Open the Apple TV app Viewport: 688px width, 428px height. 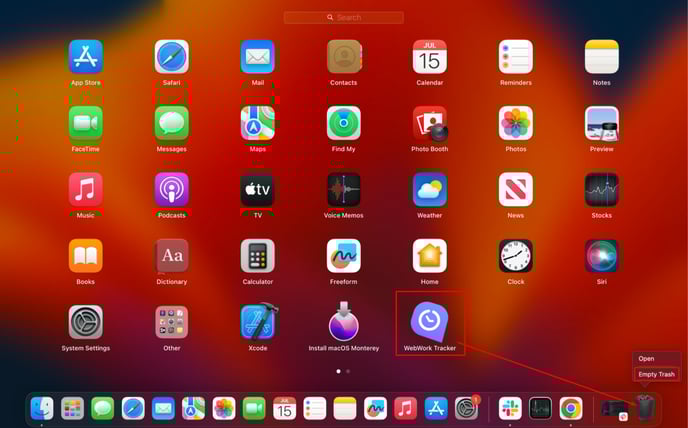pos(258,189)
